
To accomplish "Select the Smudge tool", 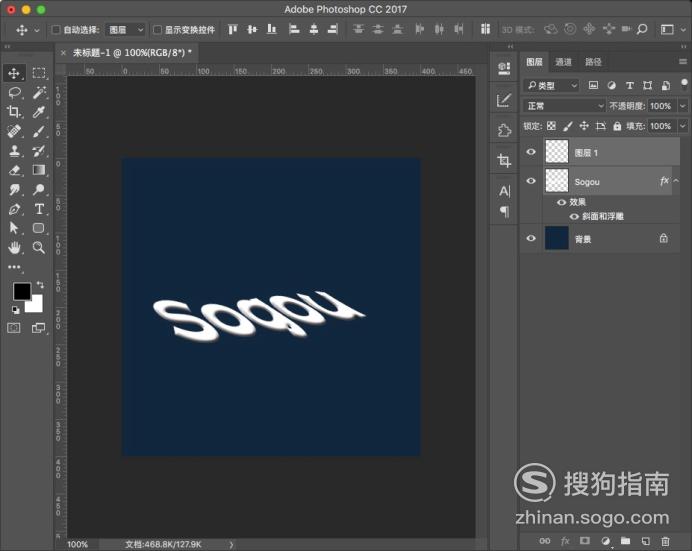I will 14,190.
